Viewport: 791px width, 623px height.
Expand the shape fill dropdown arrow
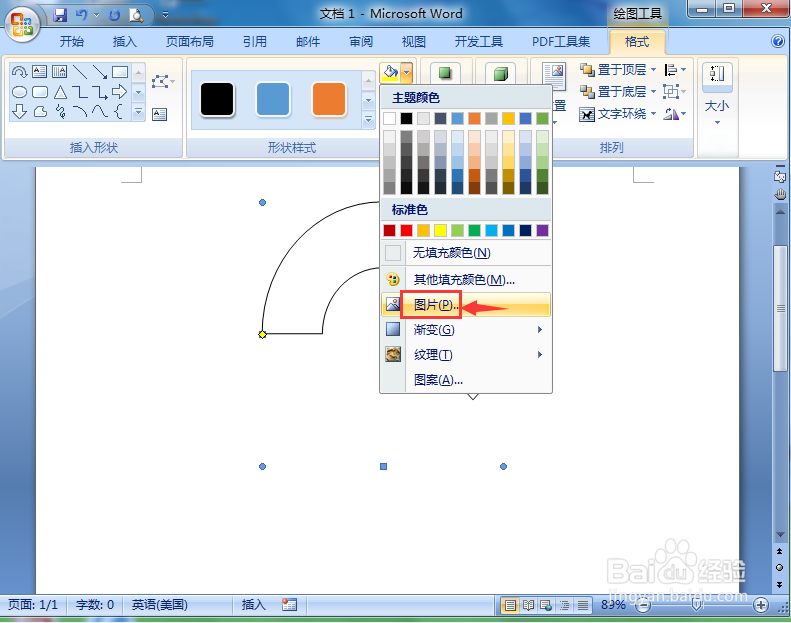click(x=407, y=72)
